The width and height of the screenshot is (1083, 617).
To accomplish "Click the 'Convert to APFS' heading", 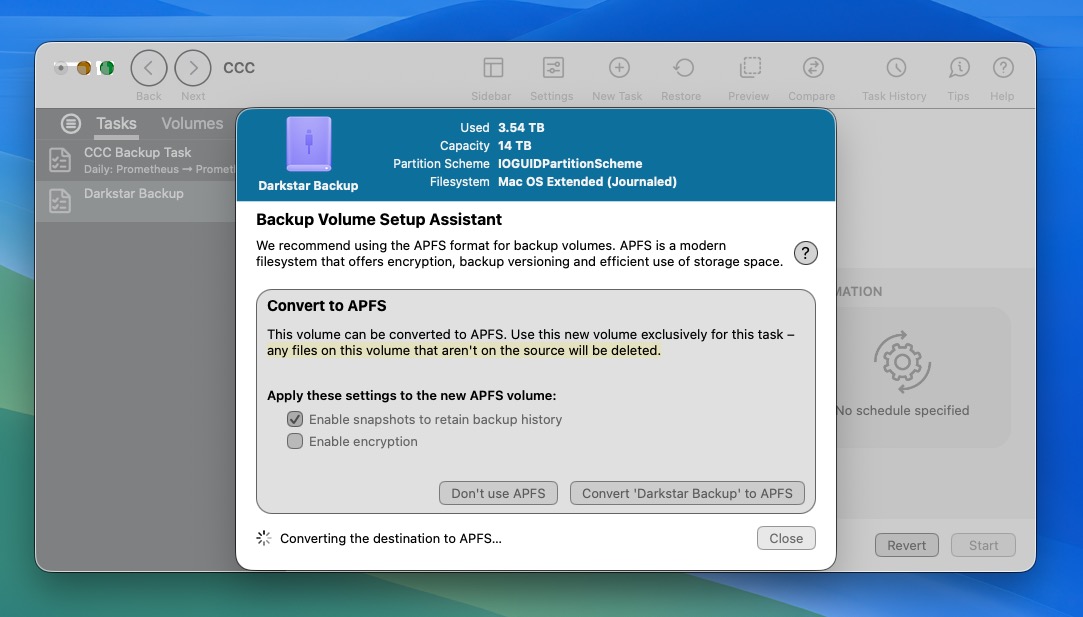I will [x=327, y=306].
